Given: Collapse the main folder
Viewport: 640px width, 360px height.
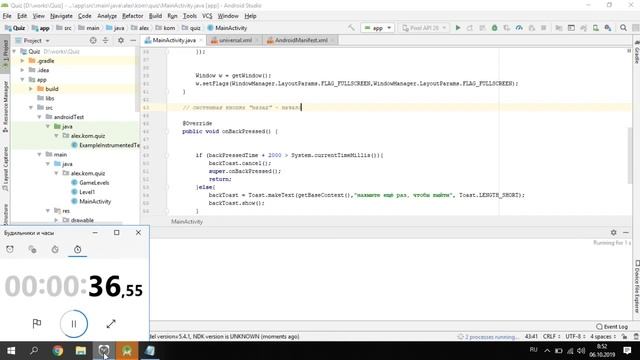Looking at the screenshot, I should [x=40, y=155].
